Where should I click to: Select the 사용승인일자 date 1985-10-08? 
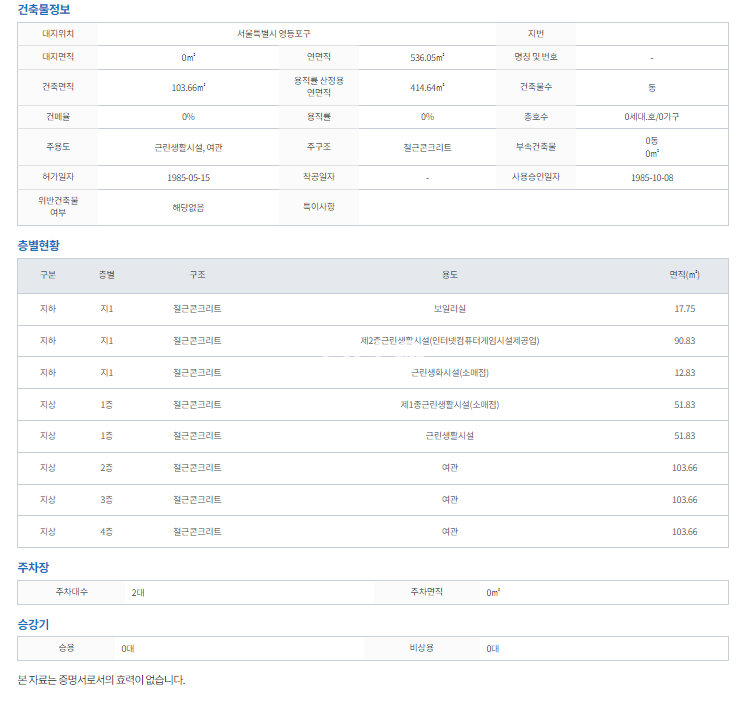click(652, 177)
